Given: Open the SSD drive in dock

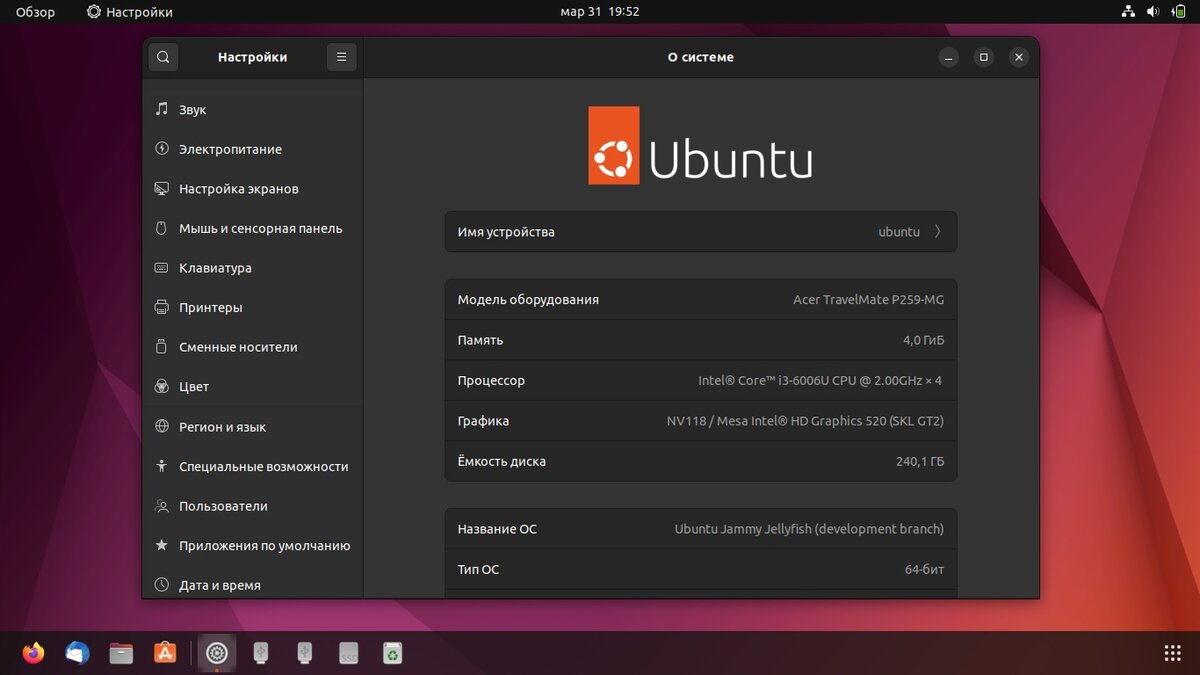Looking at the screenshot, I should click(x=348, y=653).
